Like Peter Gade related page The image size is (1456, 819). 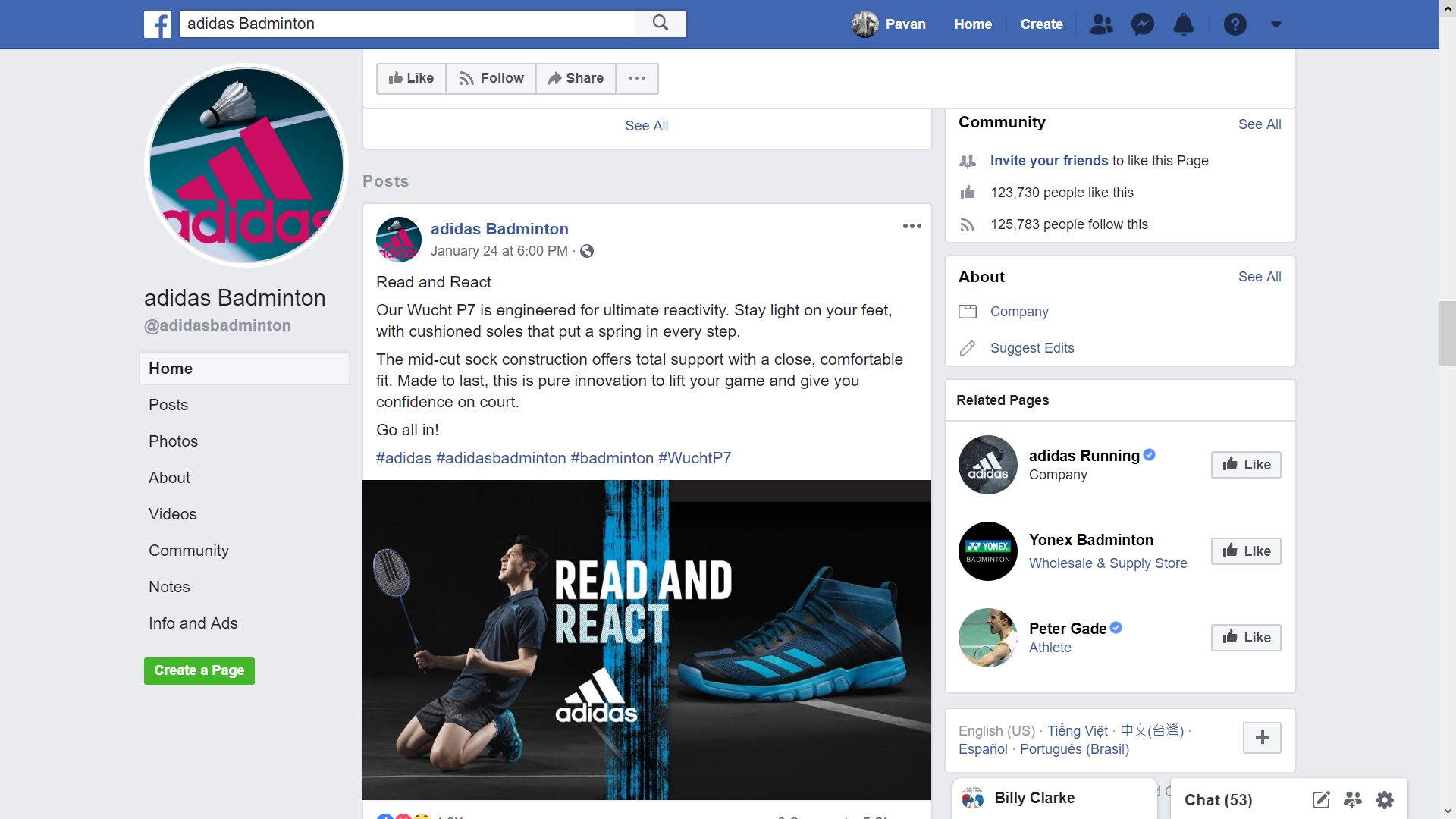1246,638
